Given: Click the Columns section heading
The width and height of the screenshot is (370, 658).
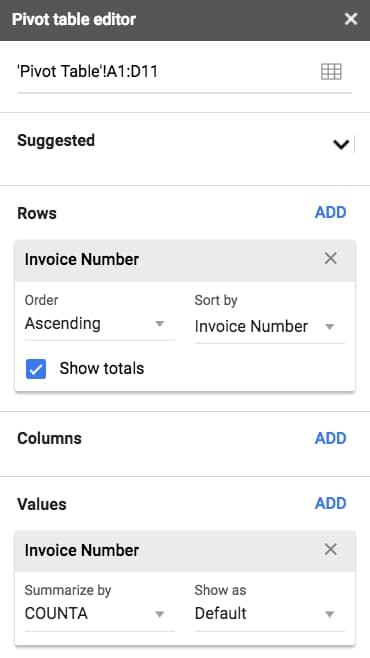Looking at the screenshot, I should (50, 439).
